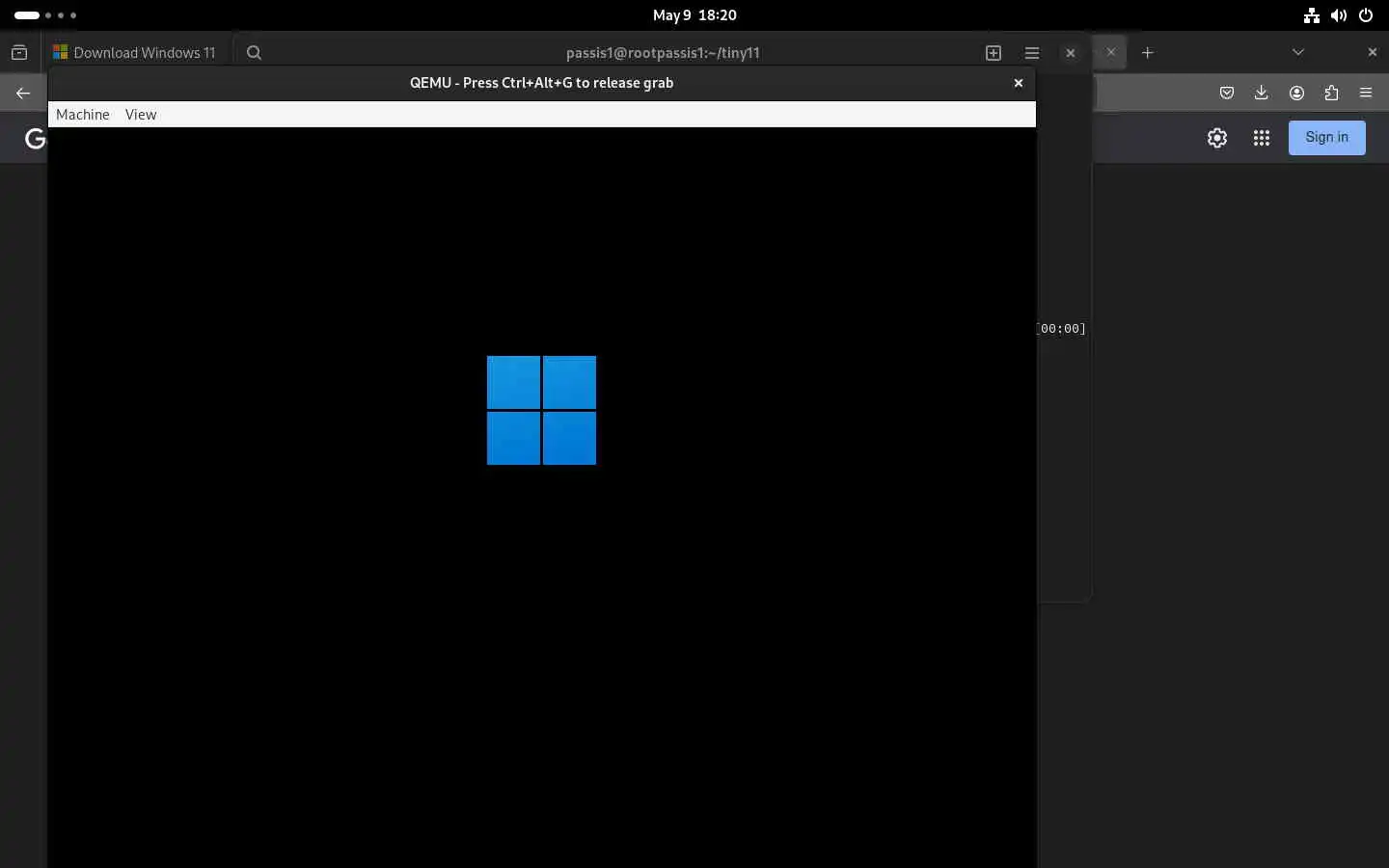Click the terminal window title passis1@rootpassis1:~/tiny11
The image size is (1389, 868).
pos(663,53)
